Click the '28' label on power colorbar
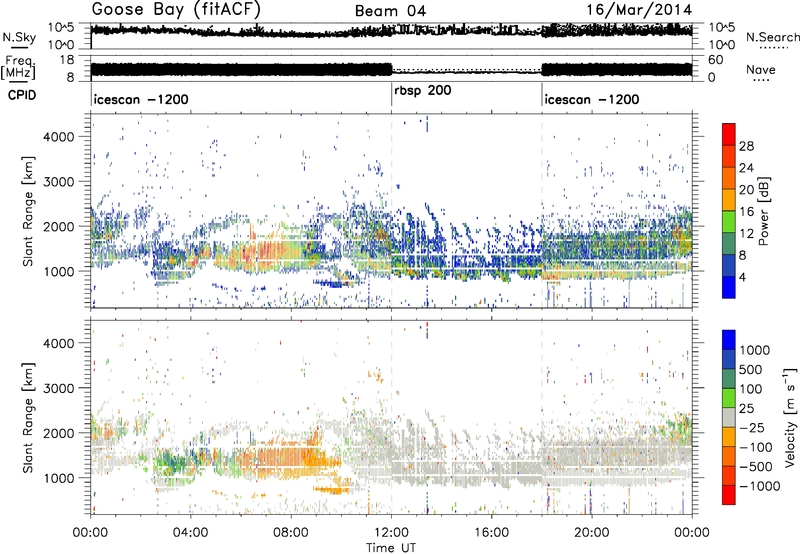 click(746, 146)
